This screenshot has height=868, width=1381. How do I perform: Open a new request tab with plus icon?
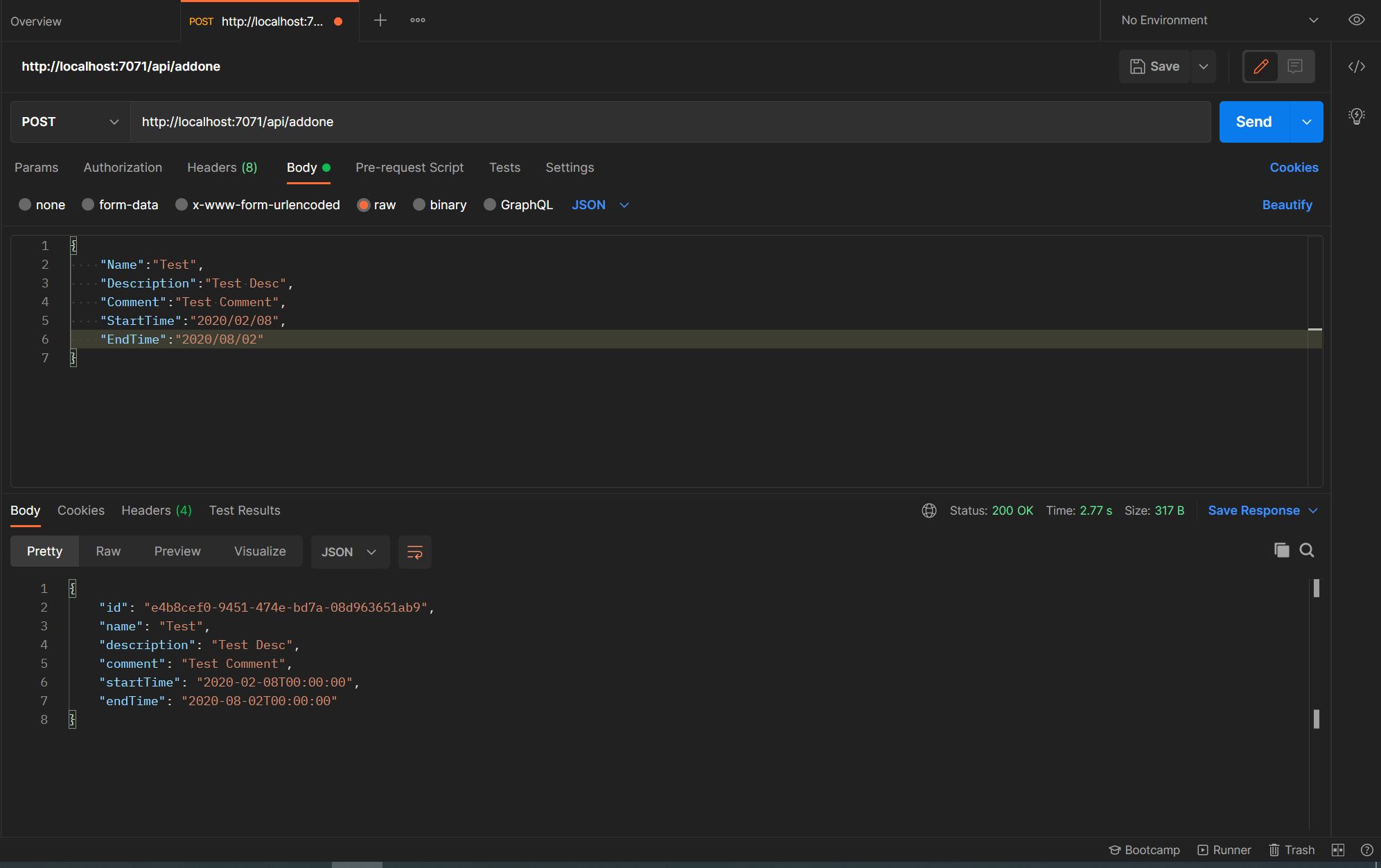pyautogui.click(x=380, y=21)
